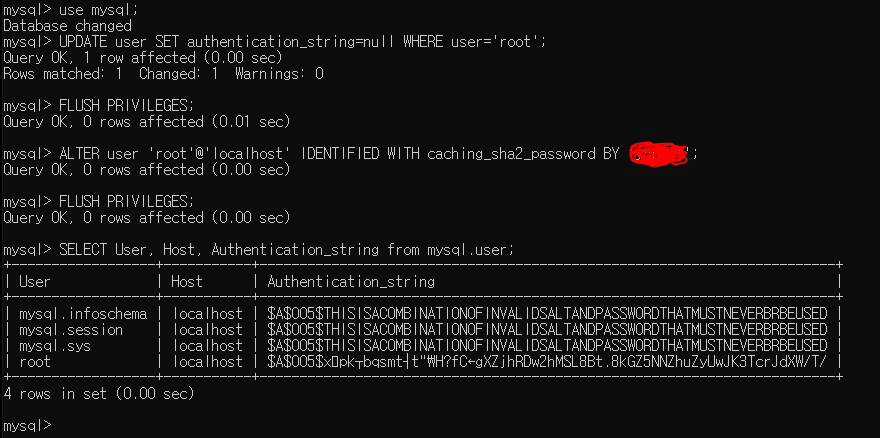Click the '4 rows in set' summary
This screenshot has width=880, height=438.
tap(99, 394)
